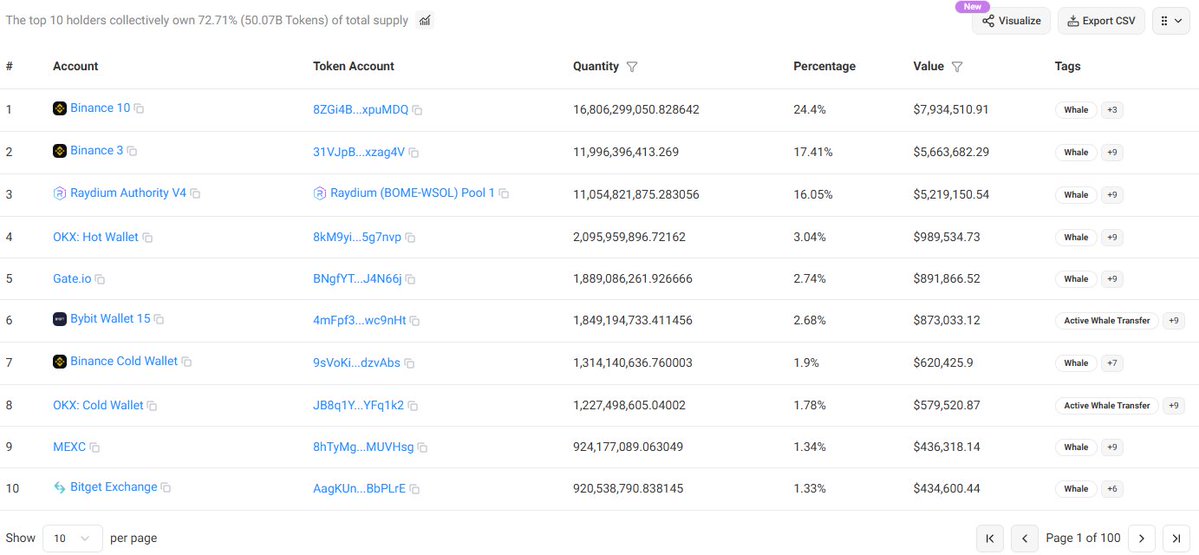Open Raydium (BOME-WSOL) Pool 1 link

pyautogui.click(x=413, y=193)
